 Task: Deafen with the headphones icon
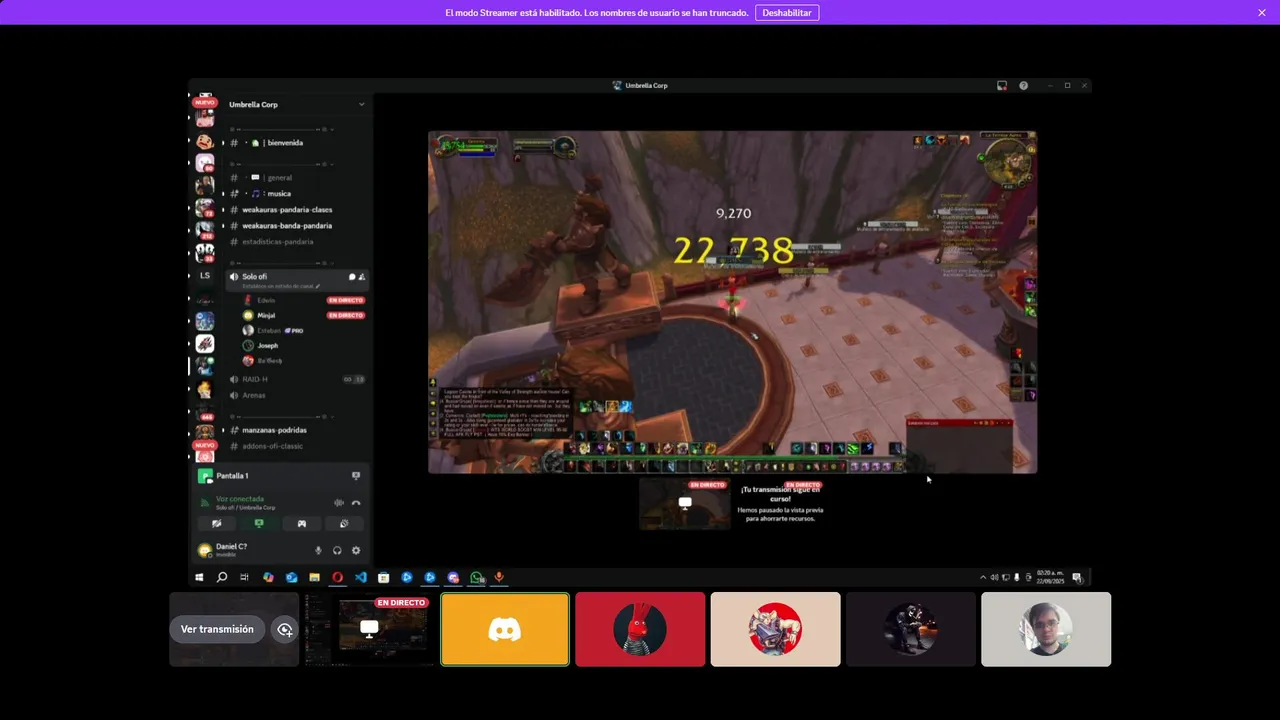pyautogui.click(x=337, y=550)
